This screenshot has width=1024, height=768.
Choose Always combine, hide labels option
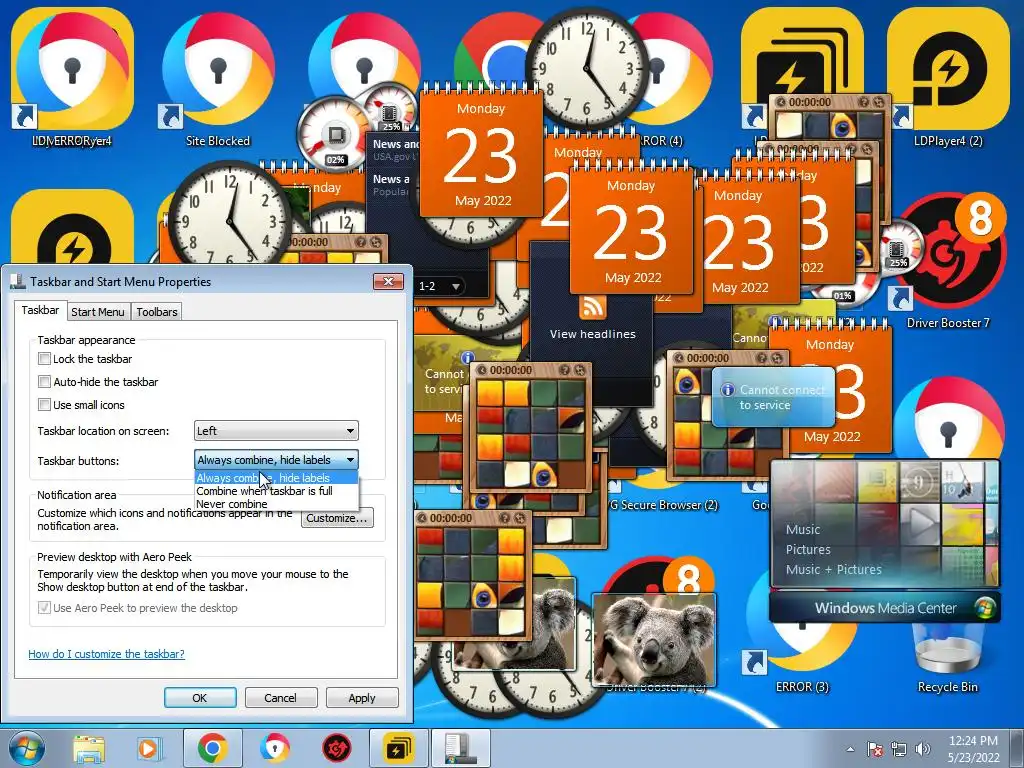point(276,478)
